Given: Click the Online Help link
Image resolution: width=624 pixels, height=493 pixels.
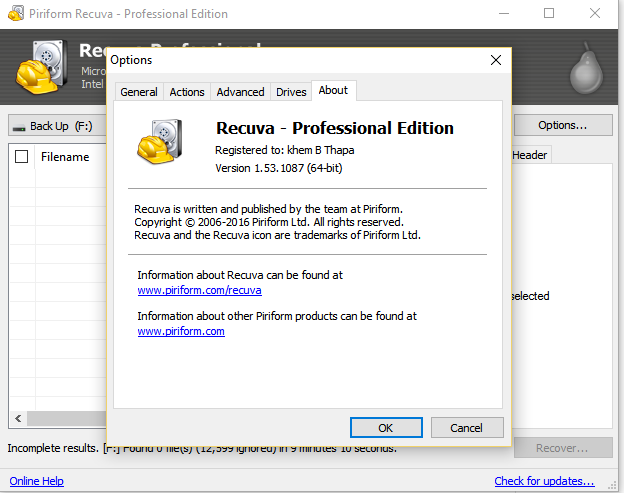Looking at the screenshot, I should [37, 481].
